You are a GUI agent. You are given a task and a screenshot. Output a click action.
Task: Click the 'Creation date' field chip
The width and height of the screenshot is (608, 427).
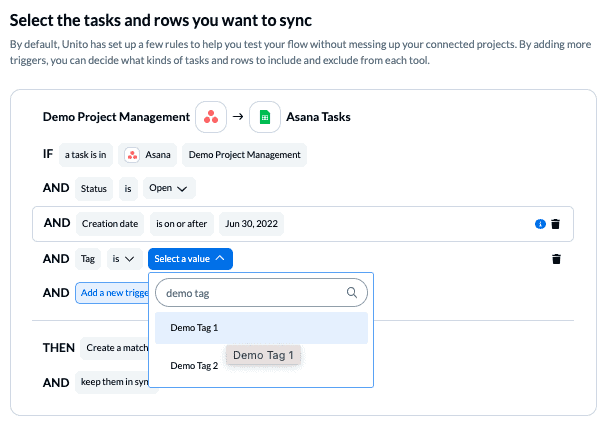click(110, 224)
